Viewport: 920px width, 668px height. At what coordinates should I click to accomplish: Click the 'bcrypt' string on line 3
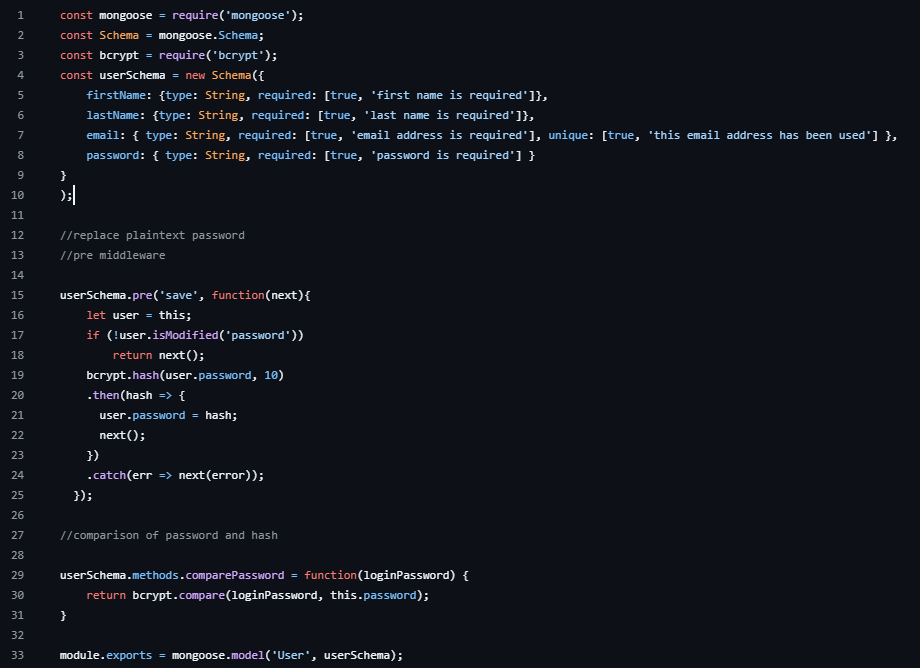pos(238,55)
